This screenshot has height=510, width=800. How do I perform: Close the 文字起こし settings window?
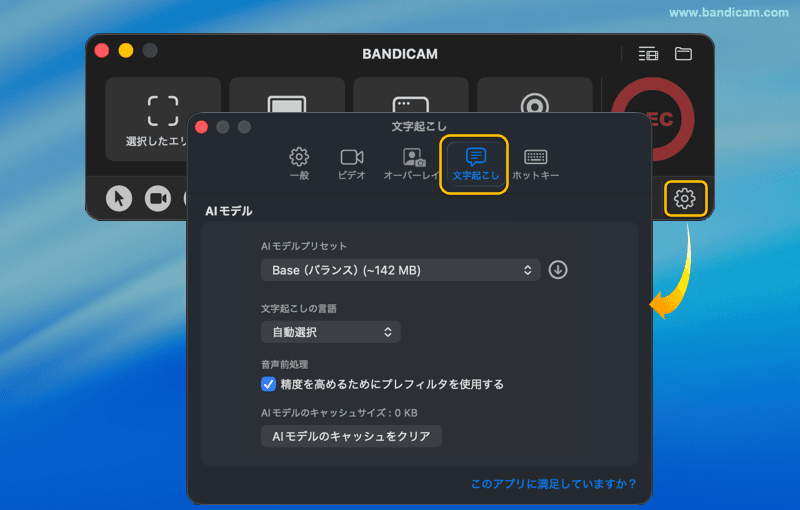click(x=202, y=126)
